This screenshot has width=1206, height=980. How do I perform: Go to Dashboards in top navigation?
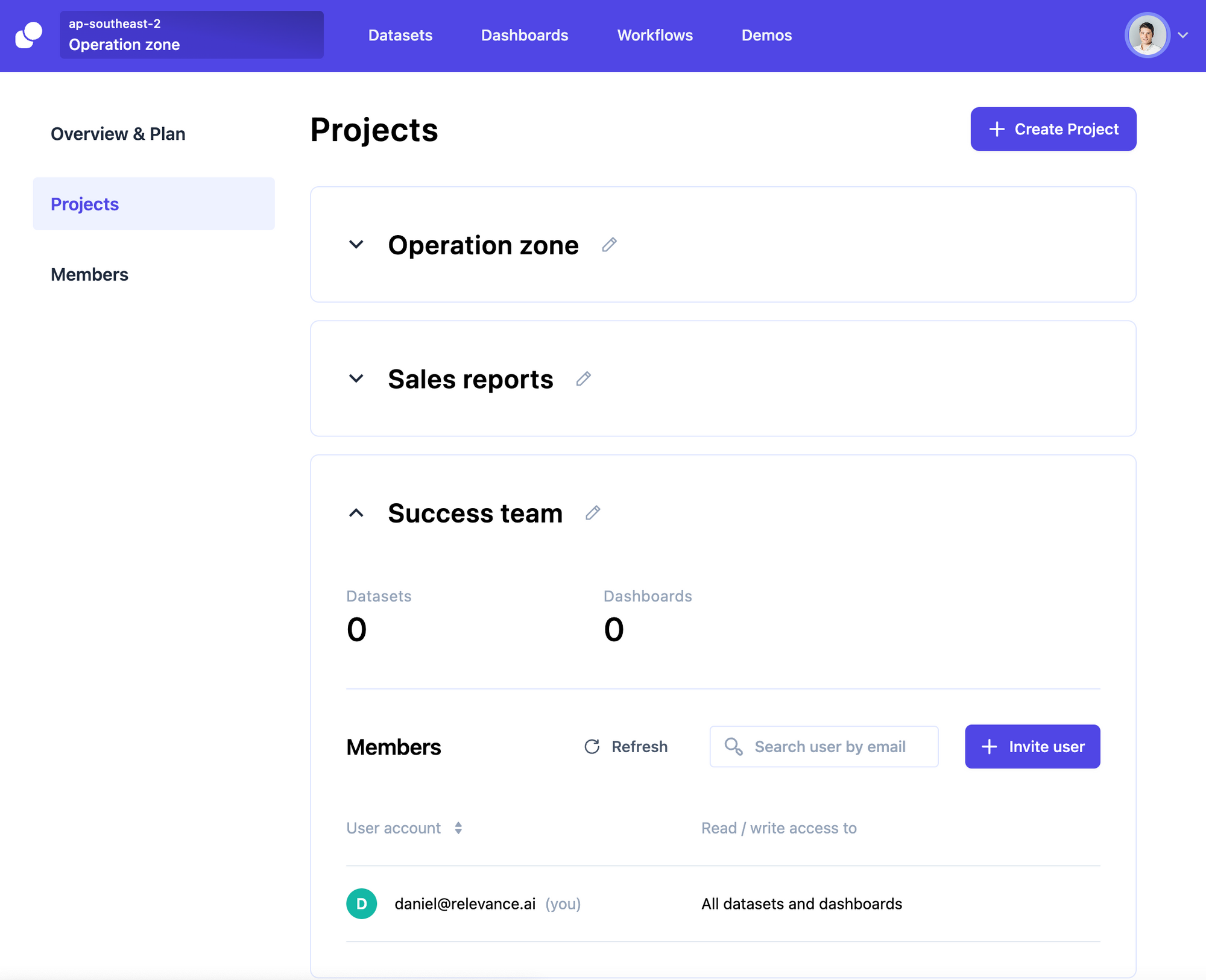(524, 35)
